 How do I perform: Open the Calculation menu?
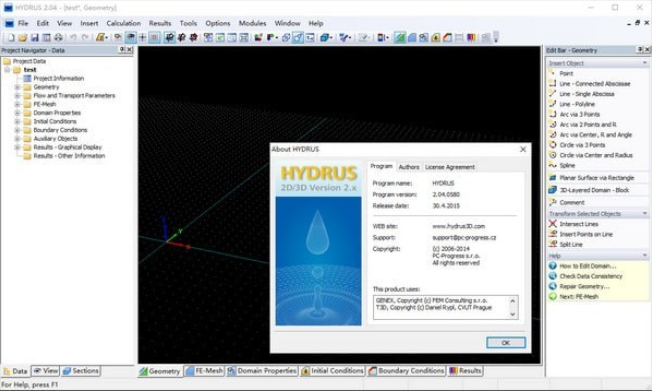[123, 23]
